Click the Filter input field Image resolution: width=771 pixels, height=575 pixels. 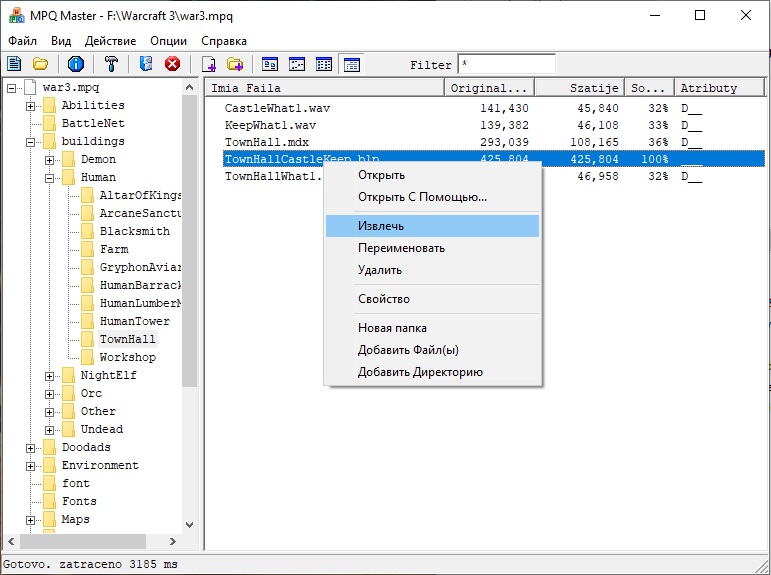(506, 64)
